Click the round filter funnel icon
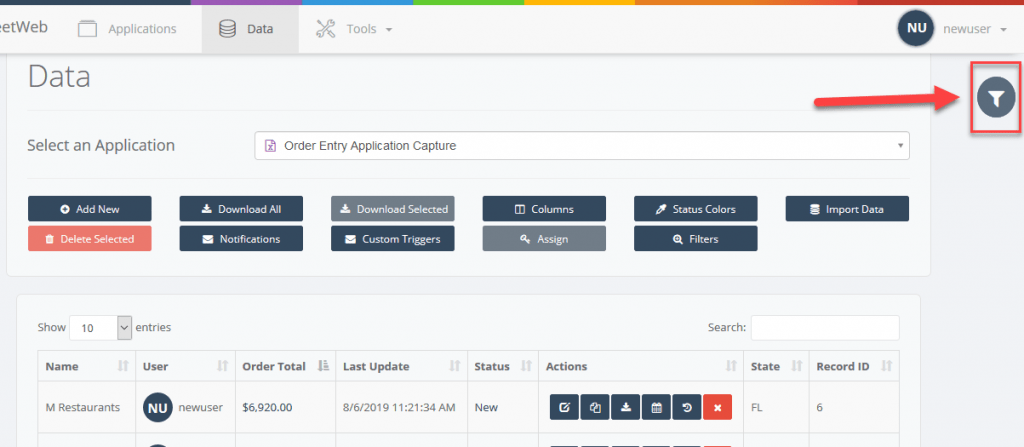 (995, 97)
